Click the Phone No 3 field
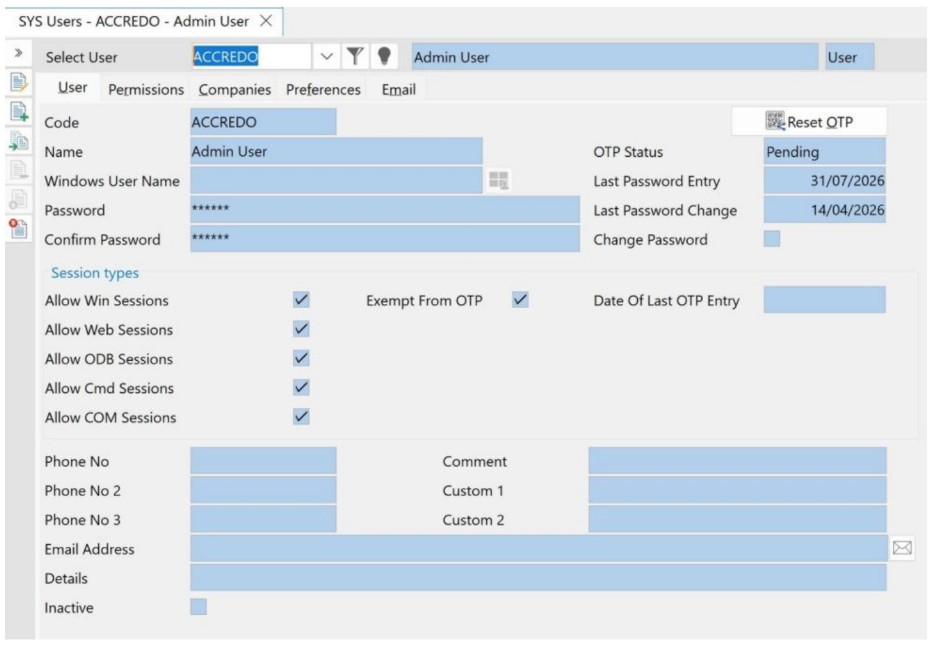This screenshot has height=645, width=933. coord(263,519)
